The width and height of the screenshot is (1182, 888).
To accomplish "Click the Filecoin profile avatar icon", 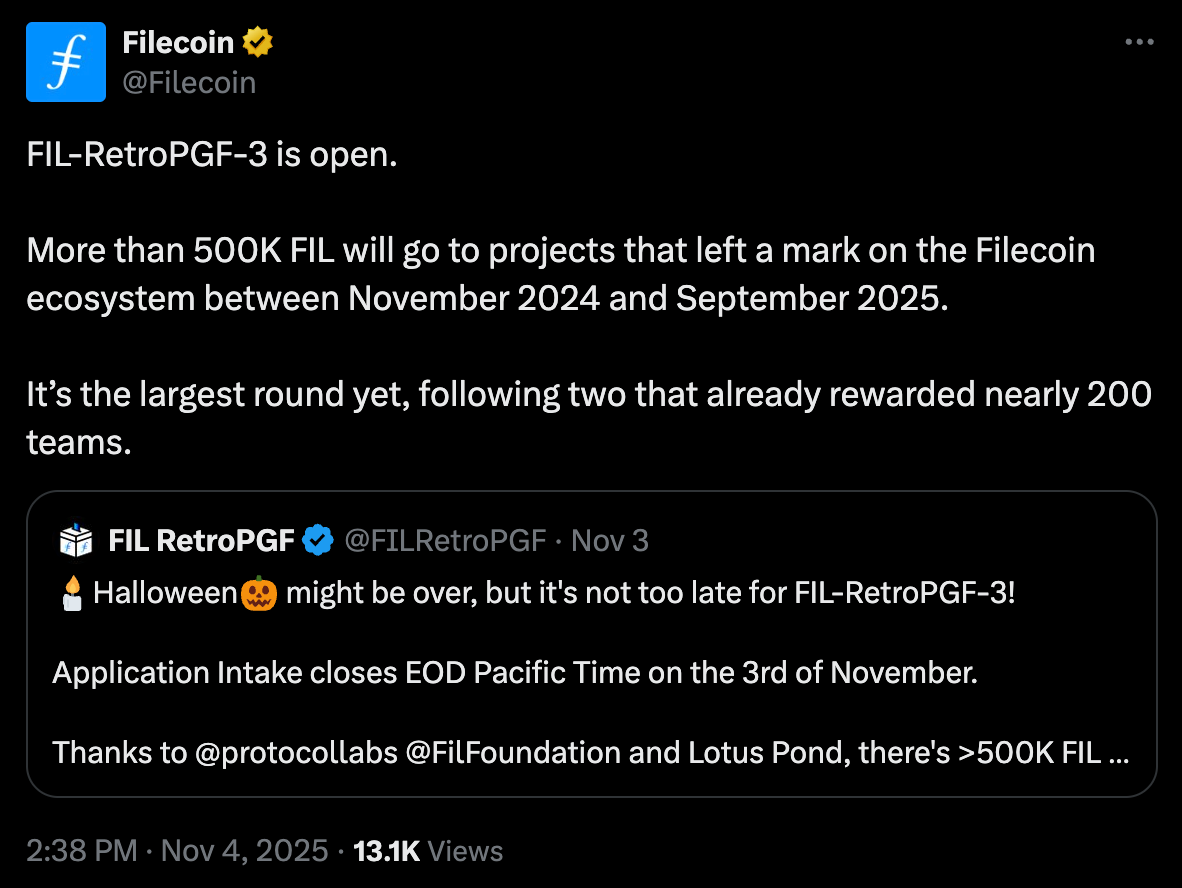I will point(64,61).
